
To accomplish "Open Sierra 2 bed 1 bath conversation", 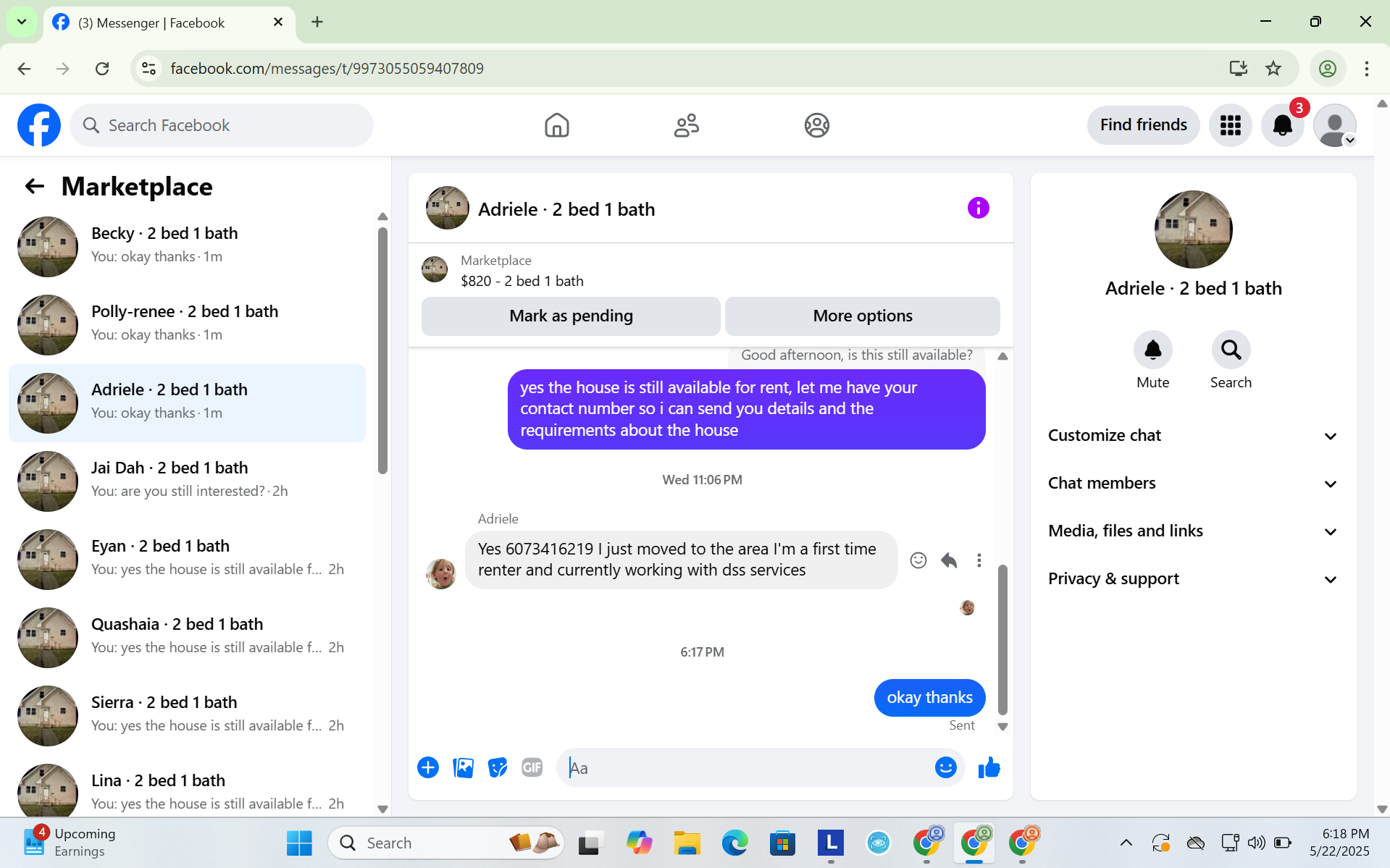I will [187, 716].
